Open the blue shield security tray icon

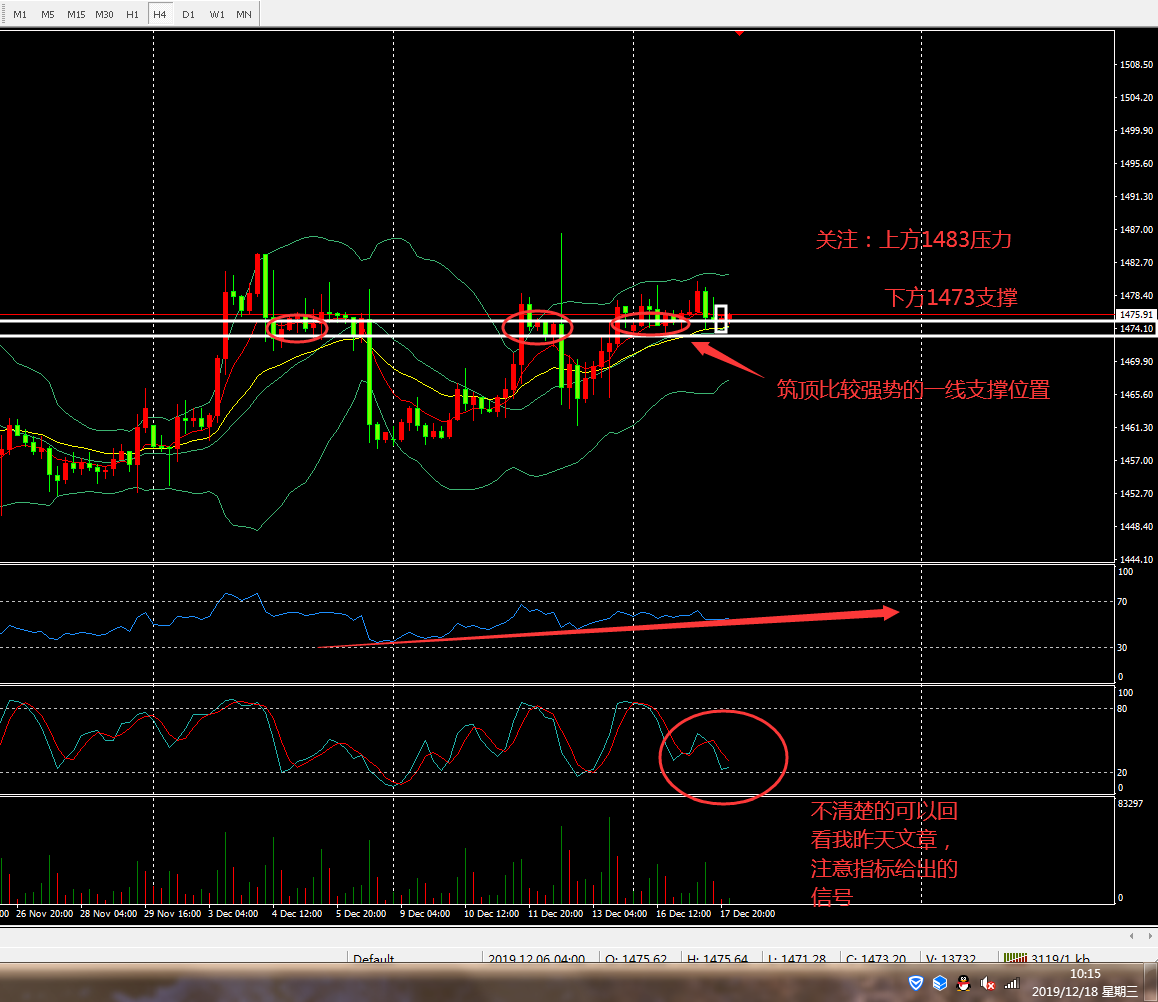click(x=916, y=983)
